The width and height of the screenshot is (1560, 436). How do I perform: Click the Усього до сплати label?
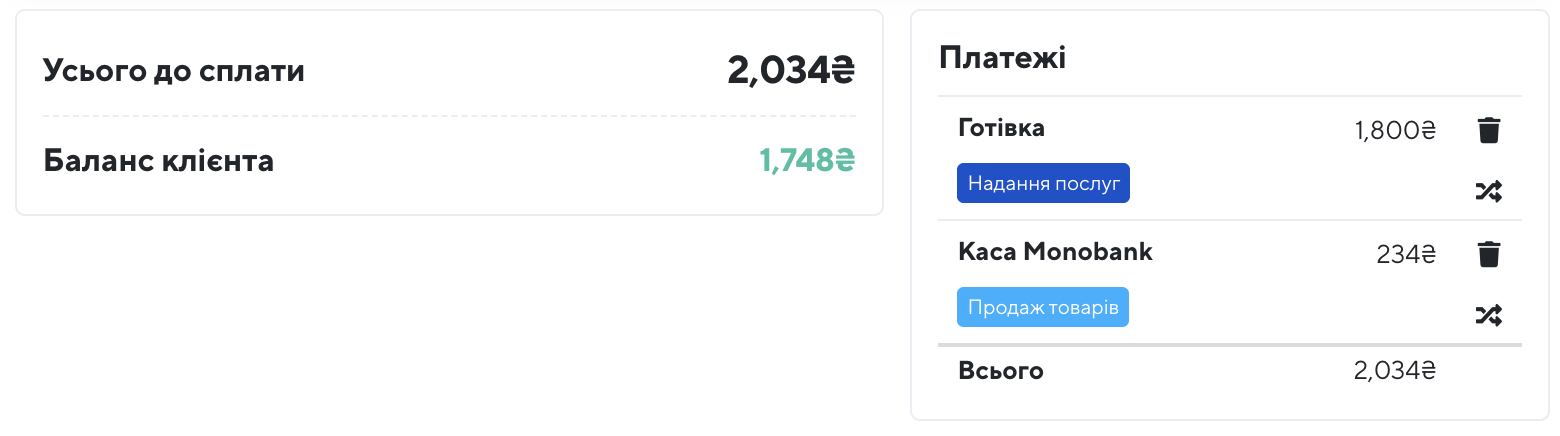[x=174, y=72]
